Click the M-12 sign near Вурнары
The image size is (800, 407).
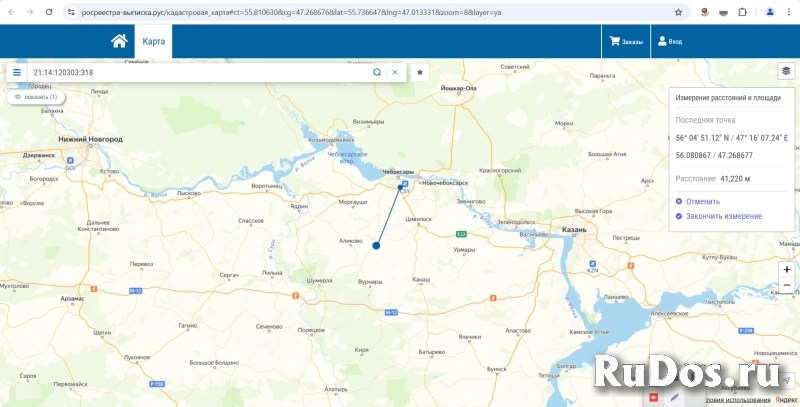391,312
